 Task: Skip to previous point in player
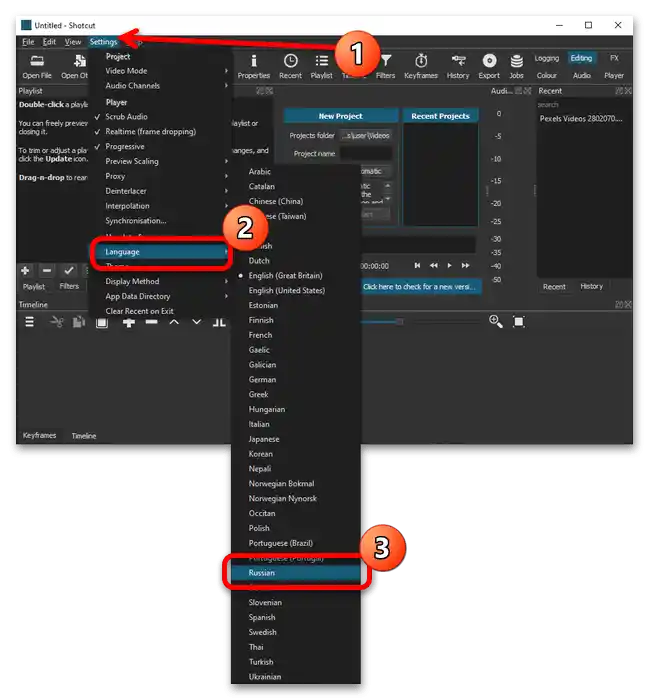(x=417, y=266)
